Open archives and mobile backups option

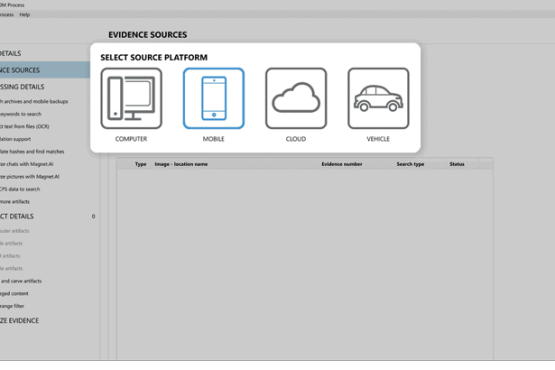point(34,102)
